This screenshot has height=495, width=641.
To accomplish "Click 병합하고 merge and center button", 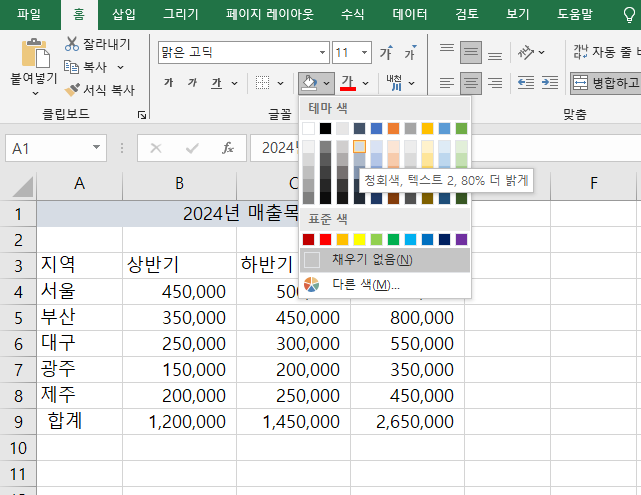I will tap(606, 83).
